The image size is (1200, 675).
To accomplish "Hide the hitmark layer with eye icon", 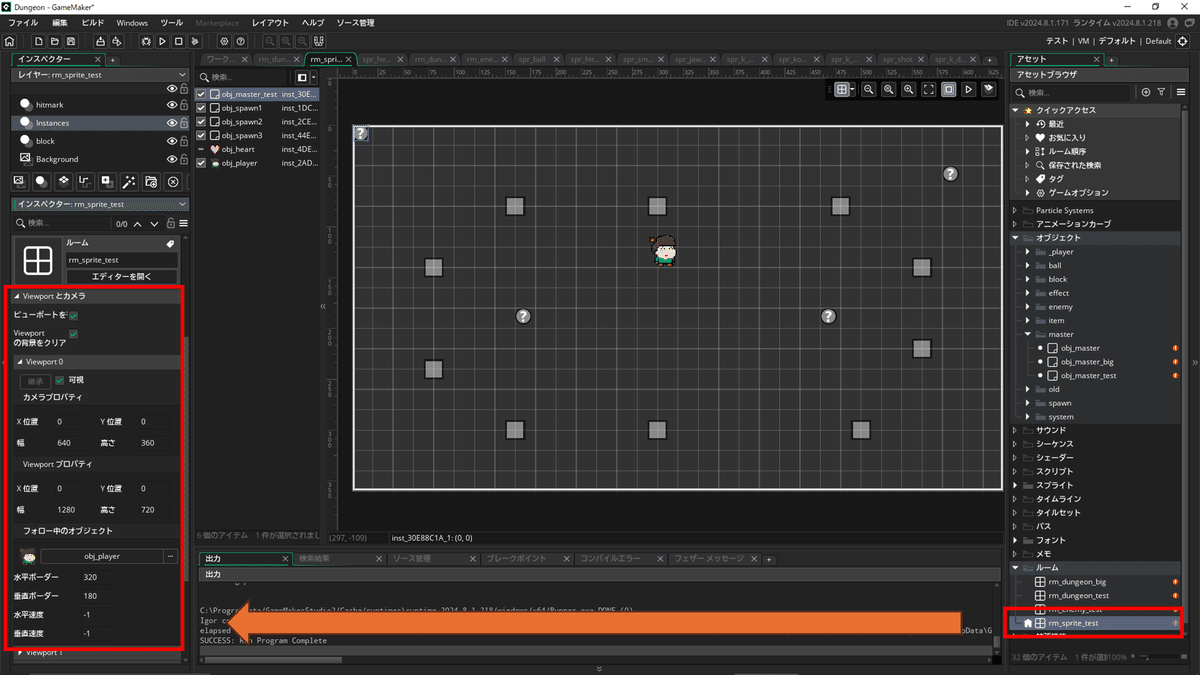I will pos(172,104).
